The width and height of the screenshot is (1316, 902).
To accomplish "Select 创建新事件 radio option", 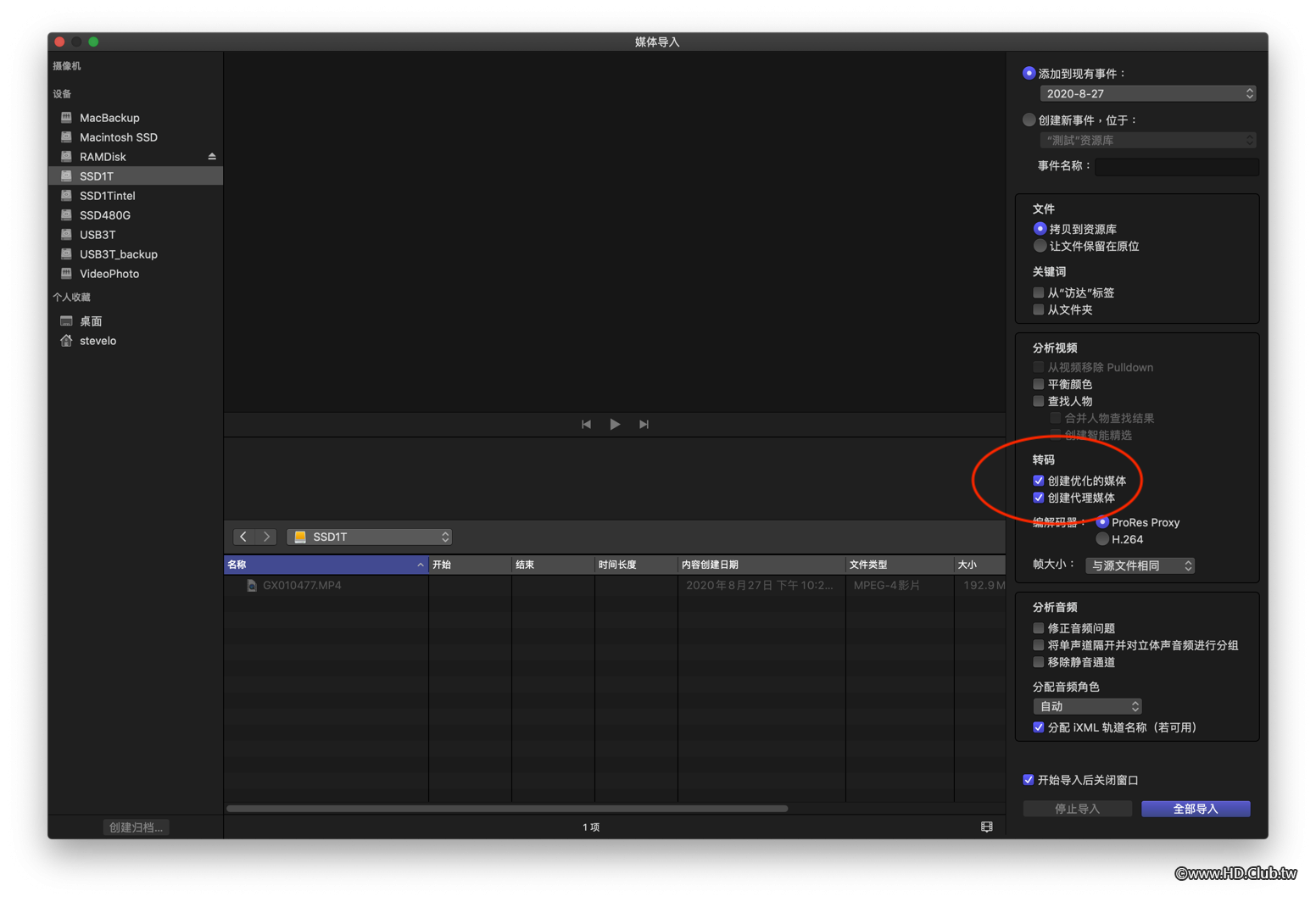I will click(1029, 120).
